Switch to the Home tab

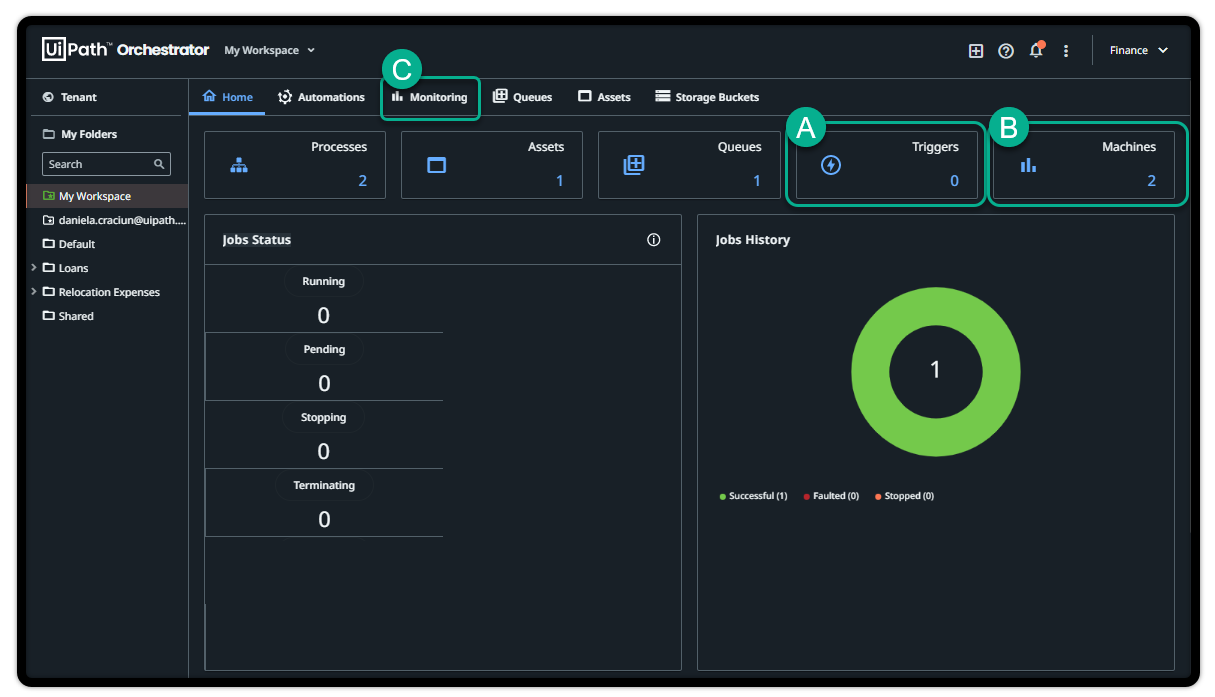(x=227, y=97)
